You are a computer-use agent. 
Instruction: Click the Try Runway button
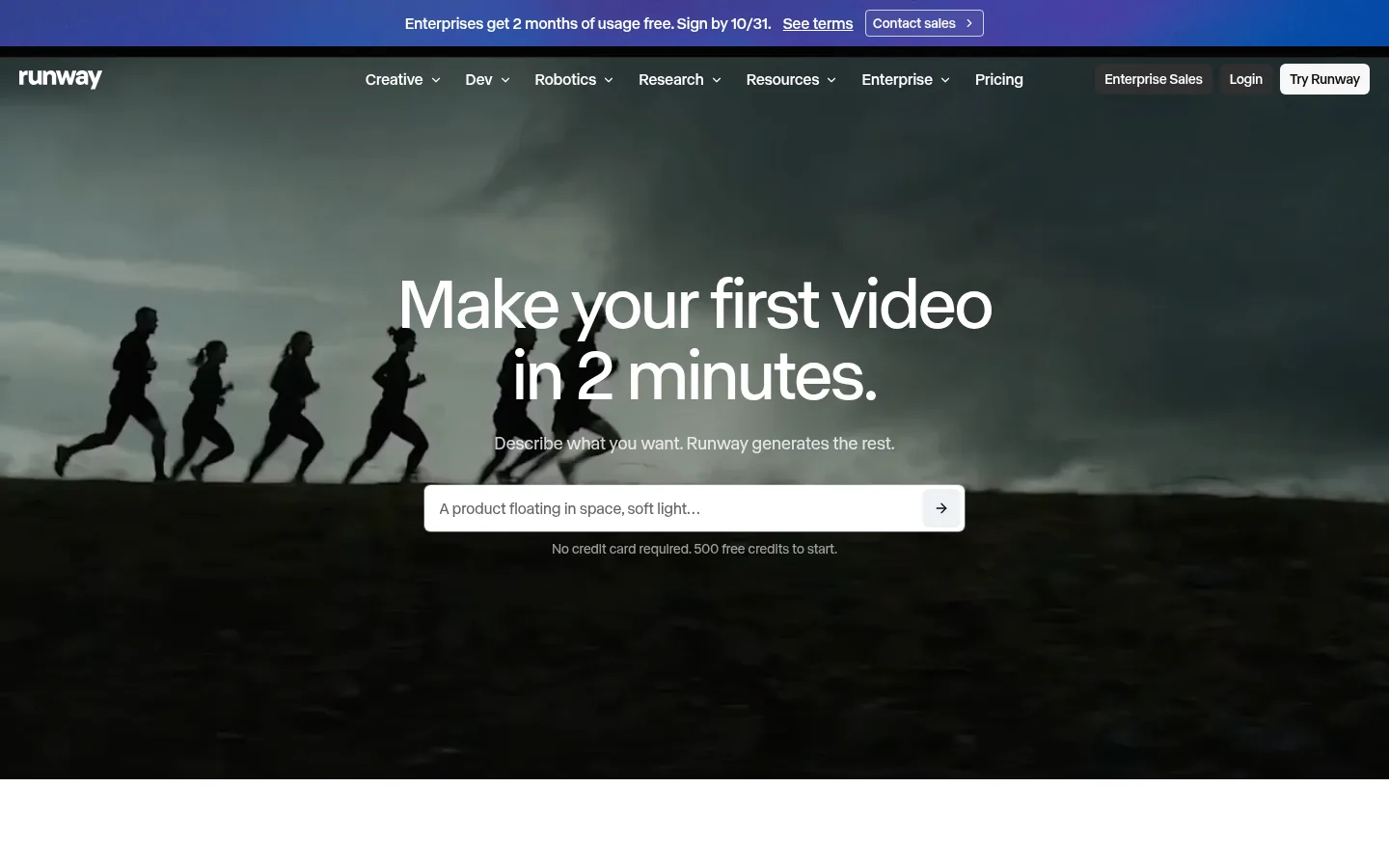point(1324,79)
